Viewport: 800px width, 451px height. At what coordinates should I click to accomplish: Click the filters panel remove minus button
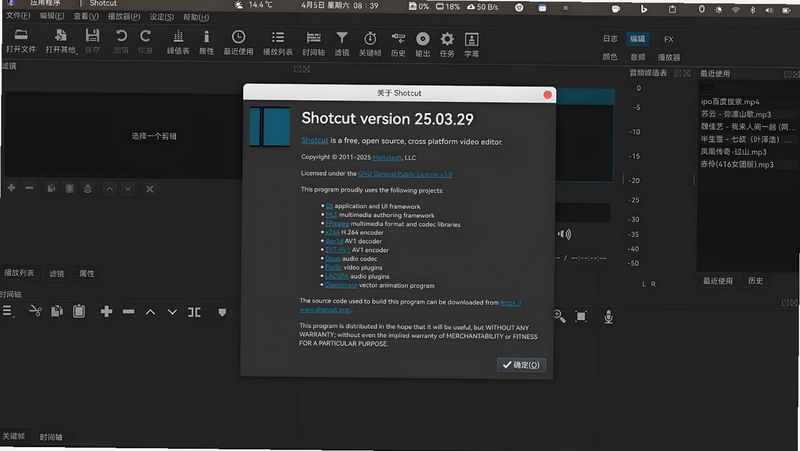click(x=30, y=188)
